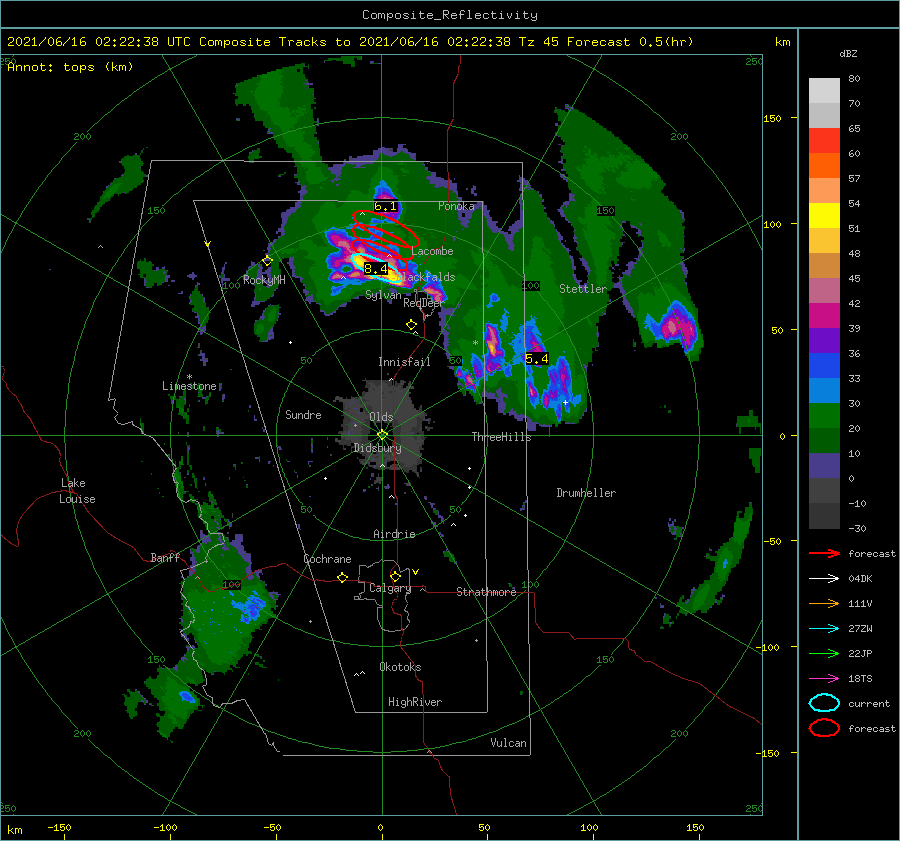The width and height of the screenshot is (900, 841).
Task: Pick the red 65–60 dBZ color band
Action: (x=824, y=141)
